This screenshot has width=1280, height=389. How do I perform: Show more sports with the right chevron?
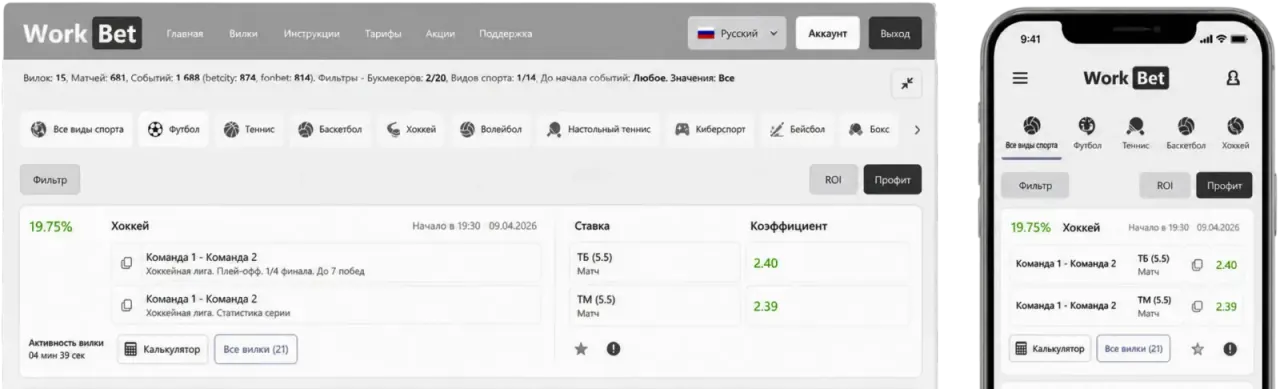[x=917, y=129]
